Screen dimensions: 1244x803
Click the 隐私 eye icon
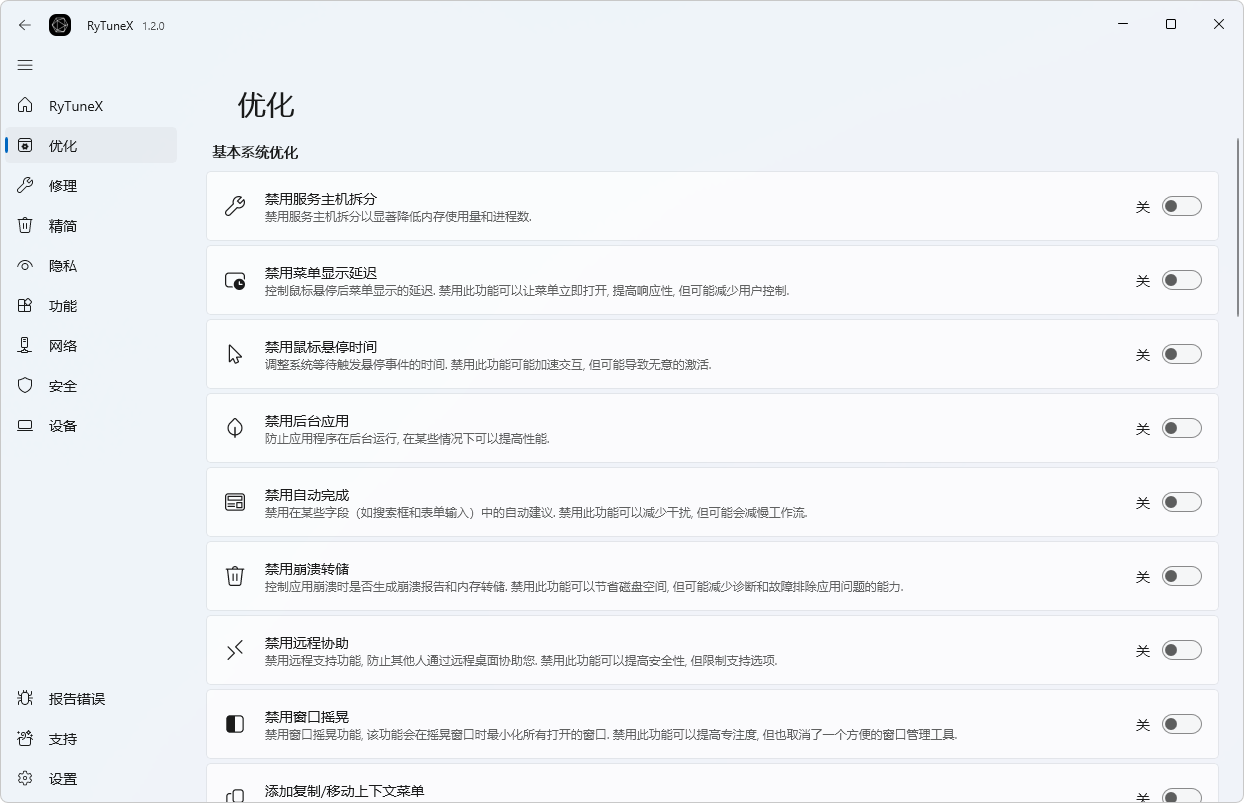[x=25, y=265]
